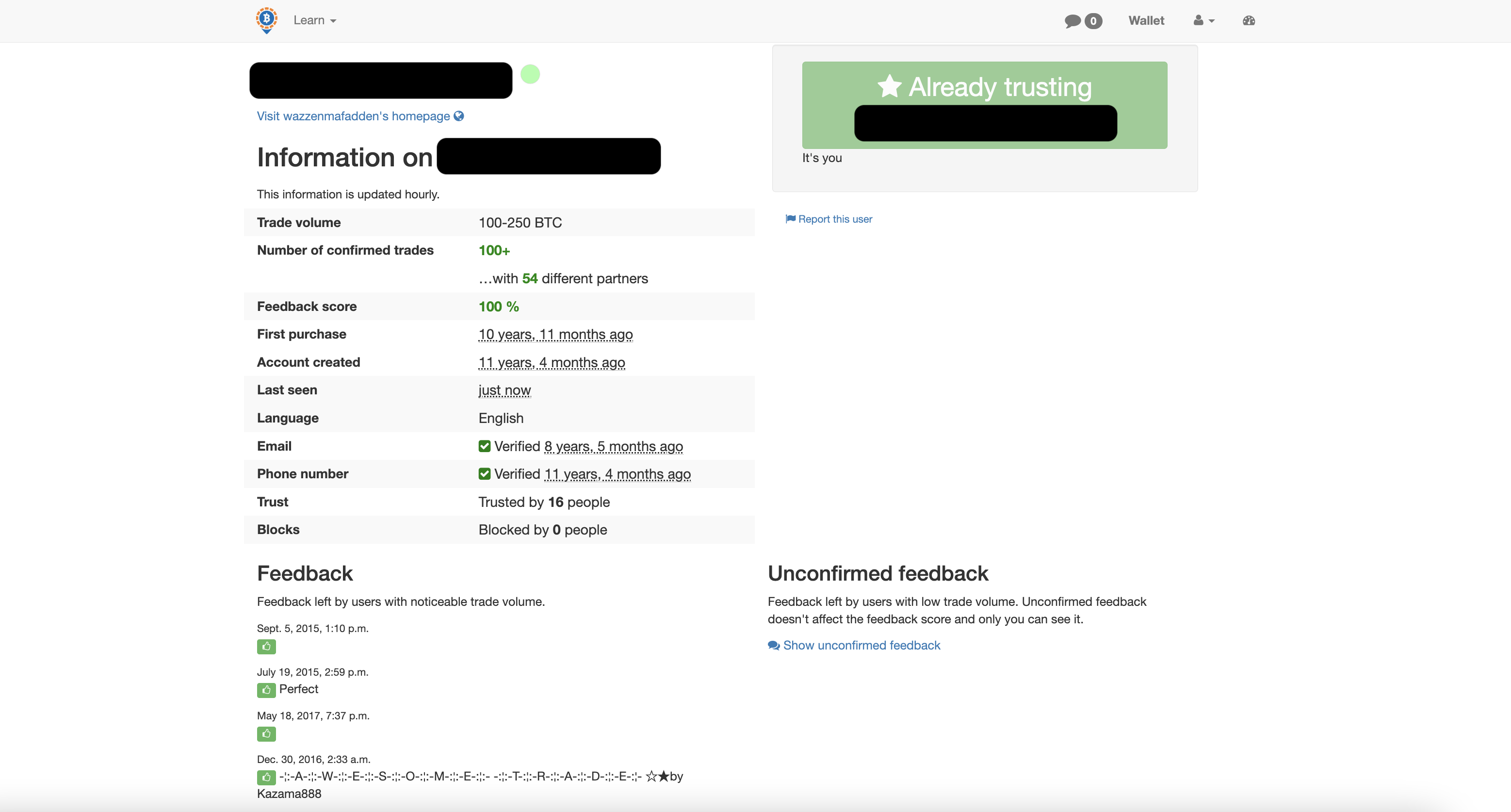Click the 'Dec. 30, 2016, 2:33 a.m.' date
The image size is (1511, 812).
[314, 760]
